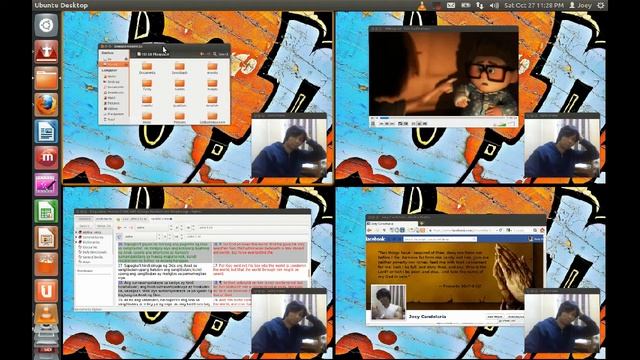
Task: Open the Files folder icon in launcher
Action: pos(46,78)
